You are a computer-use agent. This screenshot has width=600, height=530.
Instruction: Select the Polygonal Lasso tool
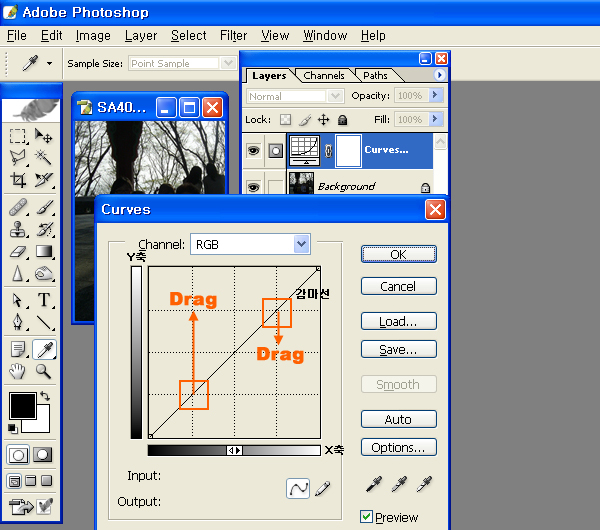(18, 157)
